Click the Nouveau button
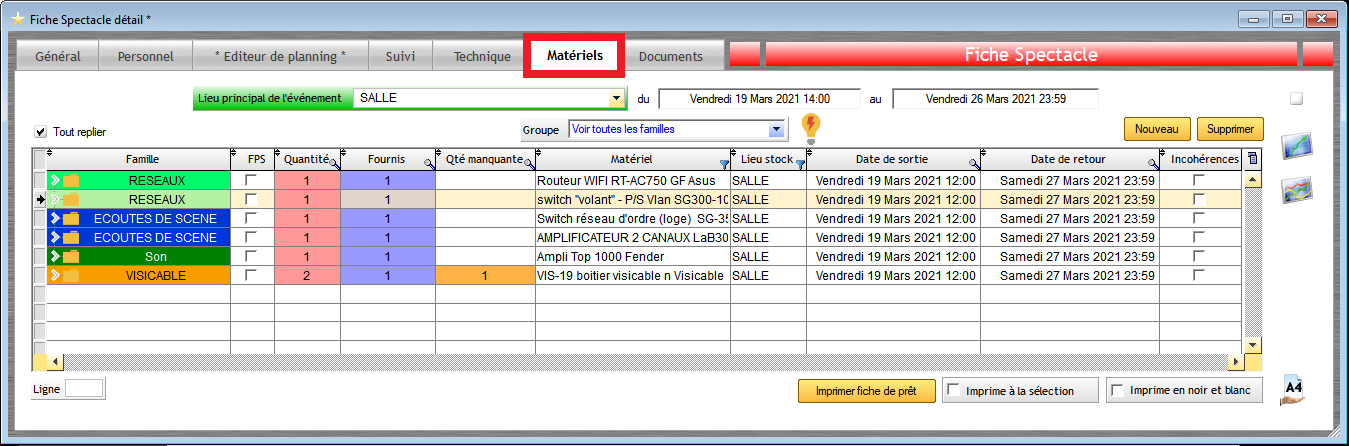Viewport: 1349px width, 446px height. (x=1157, y=129)
